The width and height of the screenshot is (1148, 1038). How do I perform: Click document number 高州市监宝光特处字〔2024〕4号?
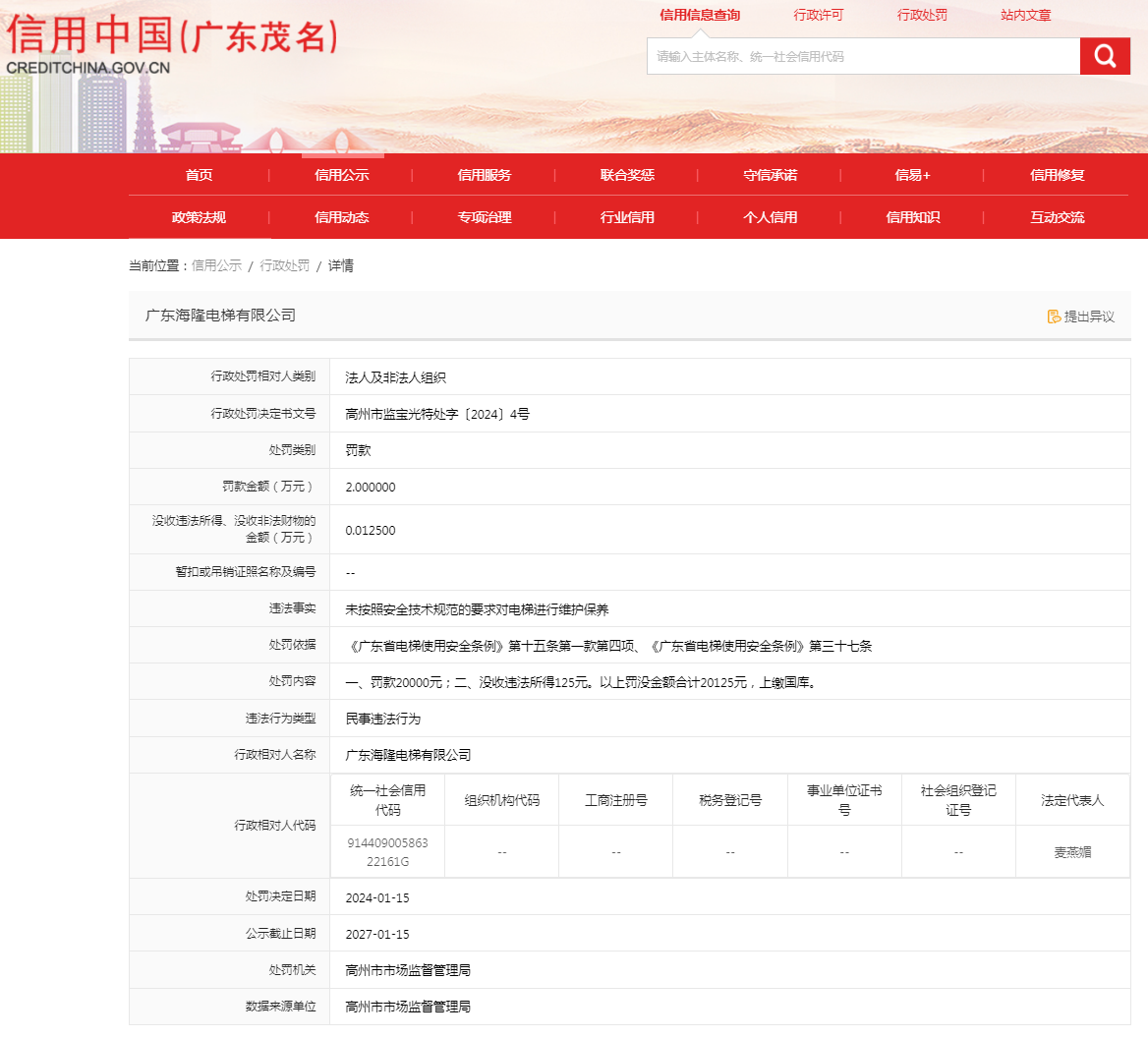(x=437, y=415)
